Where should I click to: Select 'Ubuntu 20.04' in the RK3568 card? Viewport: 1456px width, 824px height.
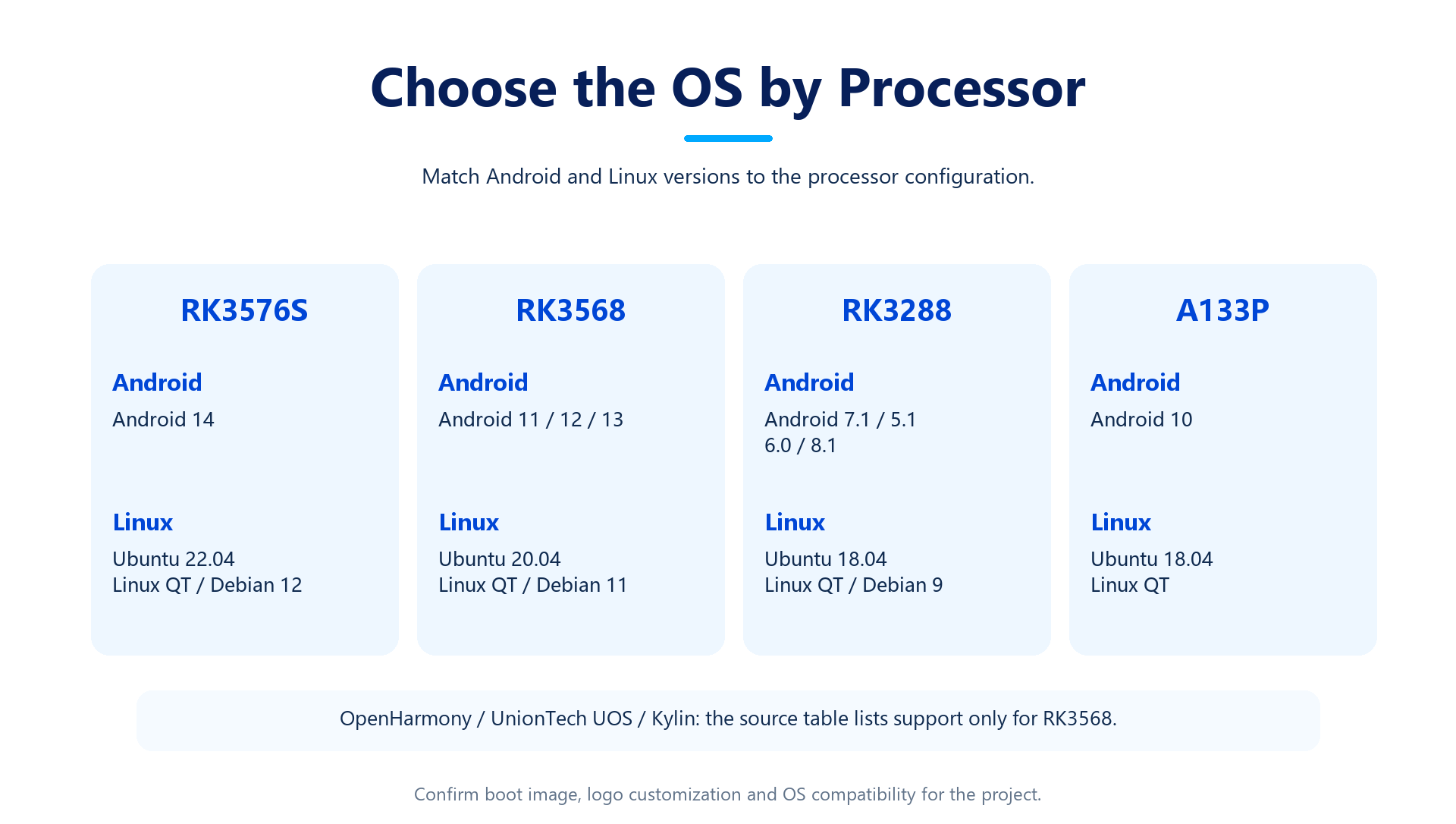500,559
